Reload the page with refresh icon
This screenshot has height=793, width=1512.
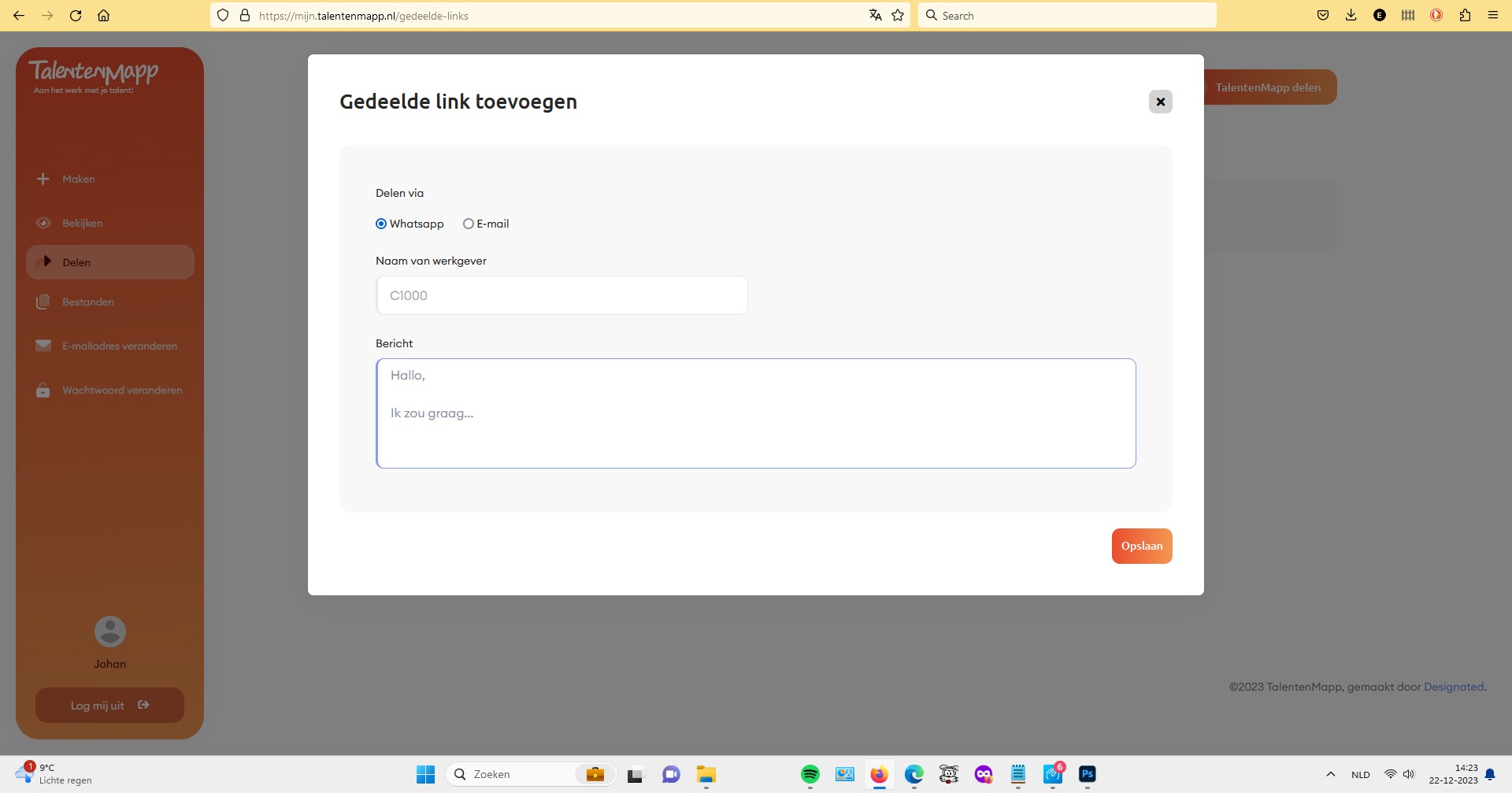(76, 15)
